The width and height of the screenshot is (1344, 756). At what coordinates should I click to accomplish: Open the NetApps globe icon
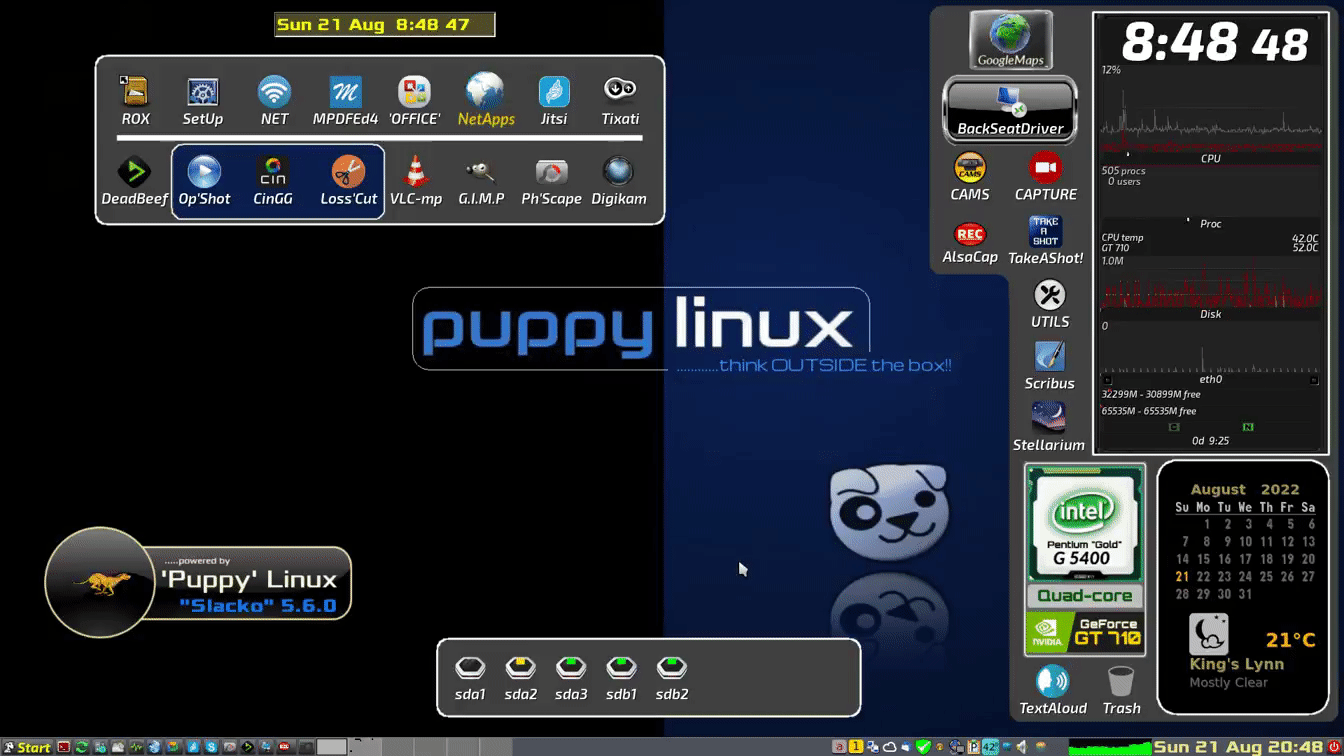486,101
